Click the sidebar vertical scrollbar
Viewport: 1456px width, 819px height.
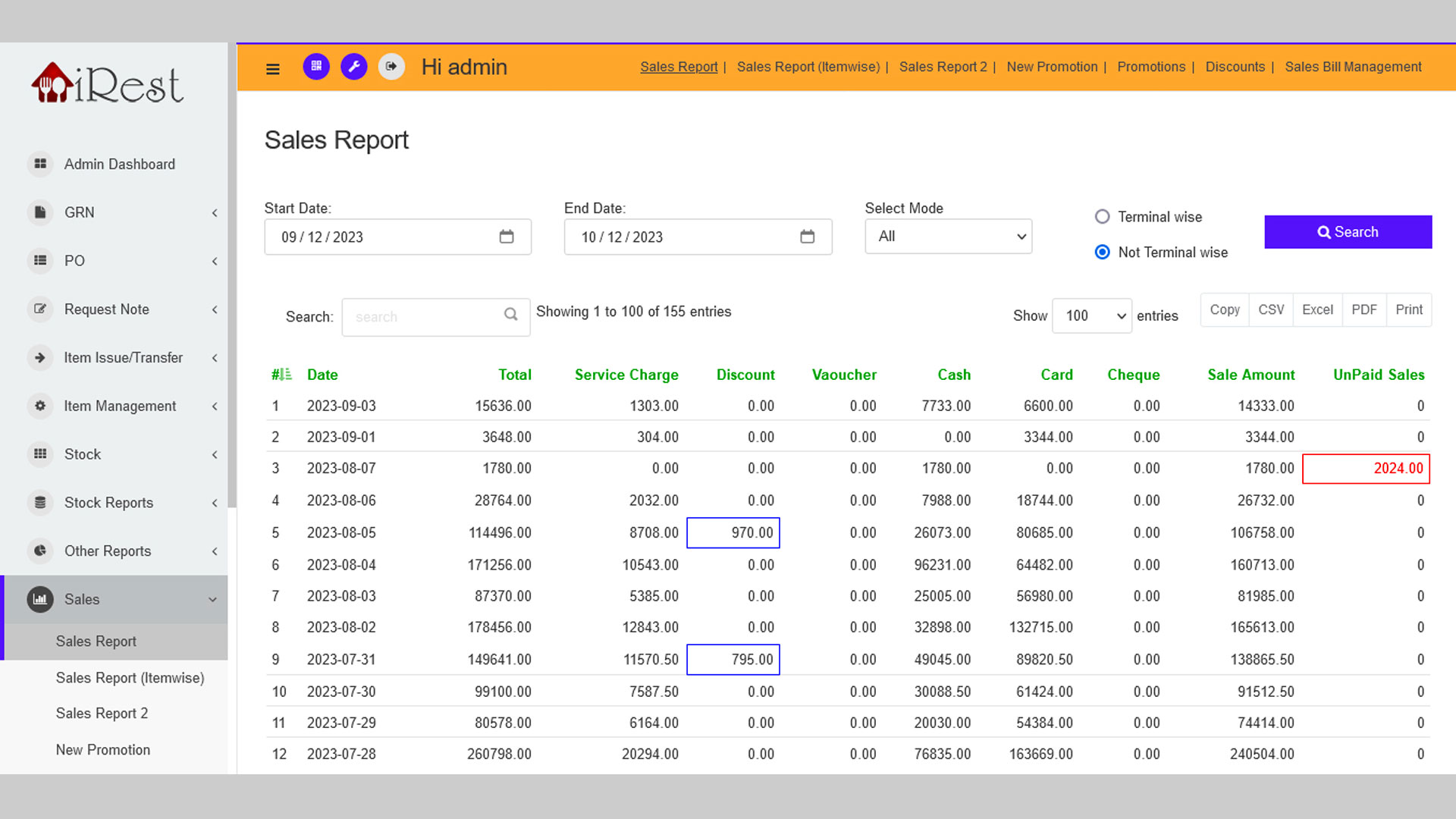[232, 275]
